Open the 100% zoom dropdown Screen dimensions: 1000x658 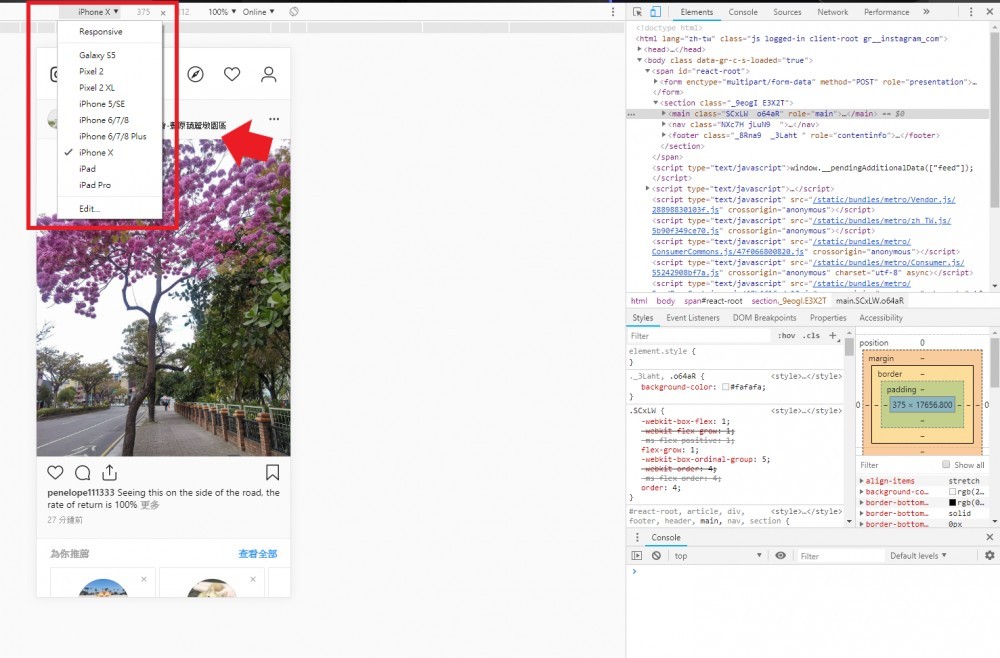point(222,11)
